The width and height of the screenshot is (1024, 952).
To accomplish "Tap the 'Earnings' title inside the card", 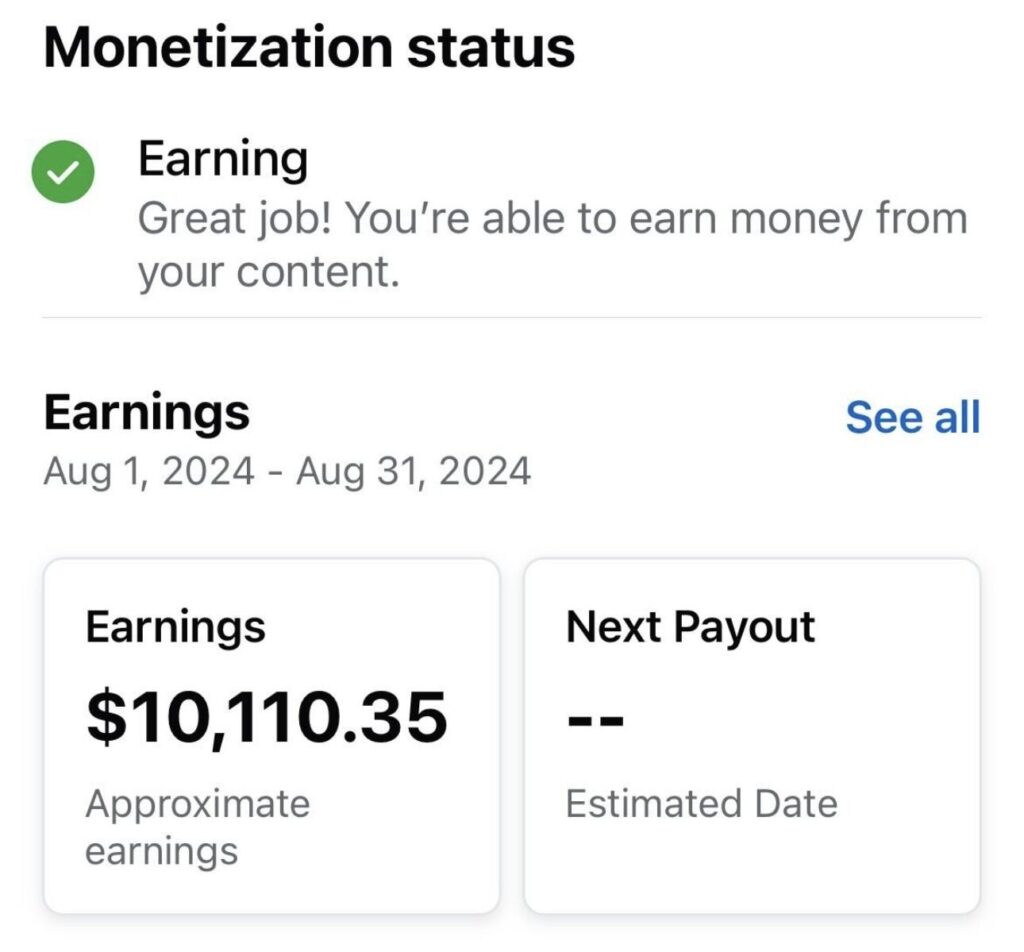I will coord(175,628).
